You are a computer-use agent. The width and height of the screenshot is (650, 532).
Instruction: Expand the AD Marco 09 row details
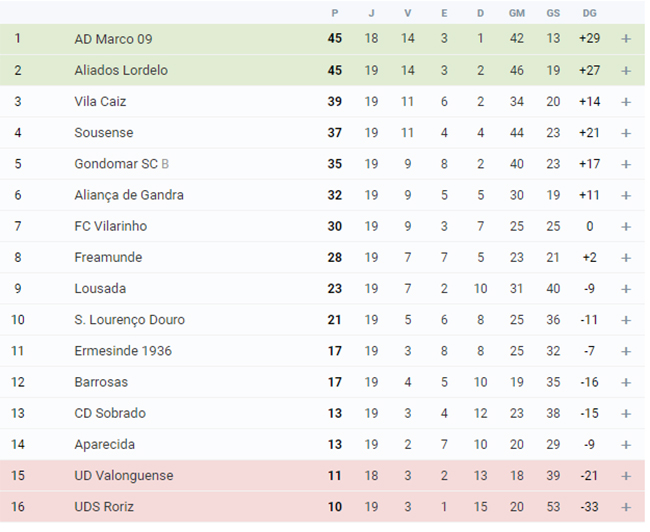[626, 39]
